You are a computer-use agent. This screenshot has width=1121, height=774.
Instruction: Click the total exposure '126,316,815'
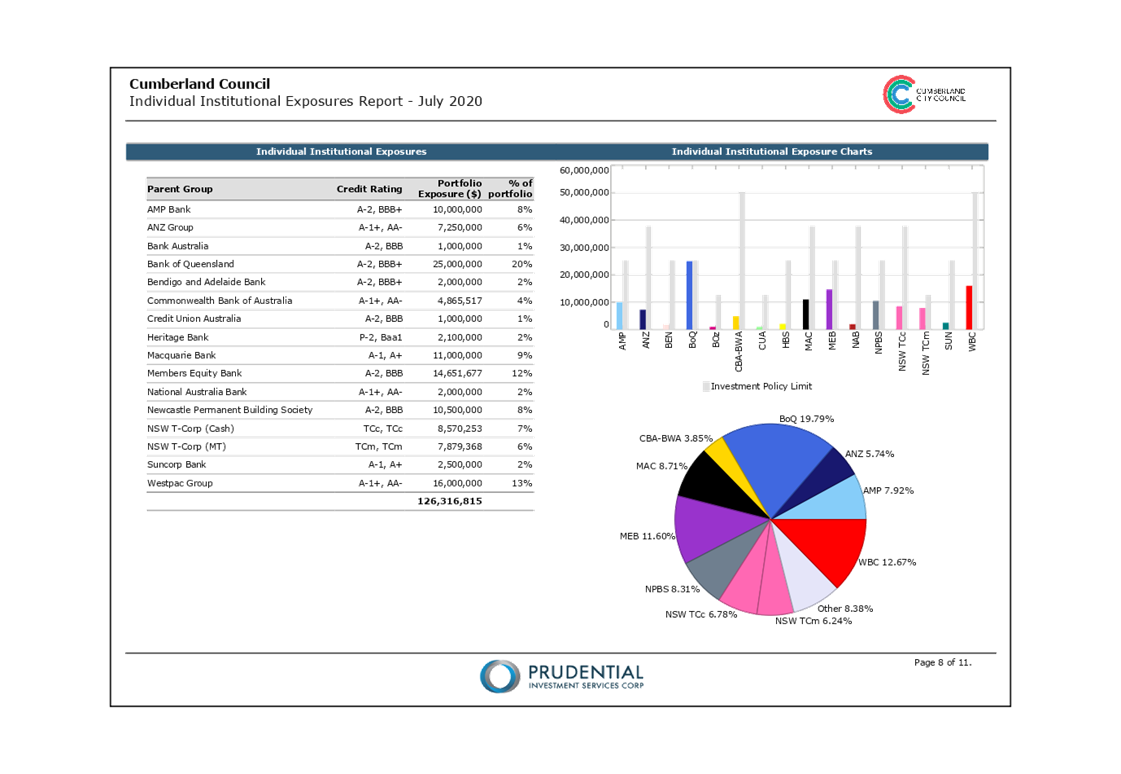(x=450, y=501)
